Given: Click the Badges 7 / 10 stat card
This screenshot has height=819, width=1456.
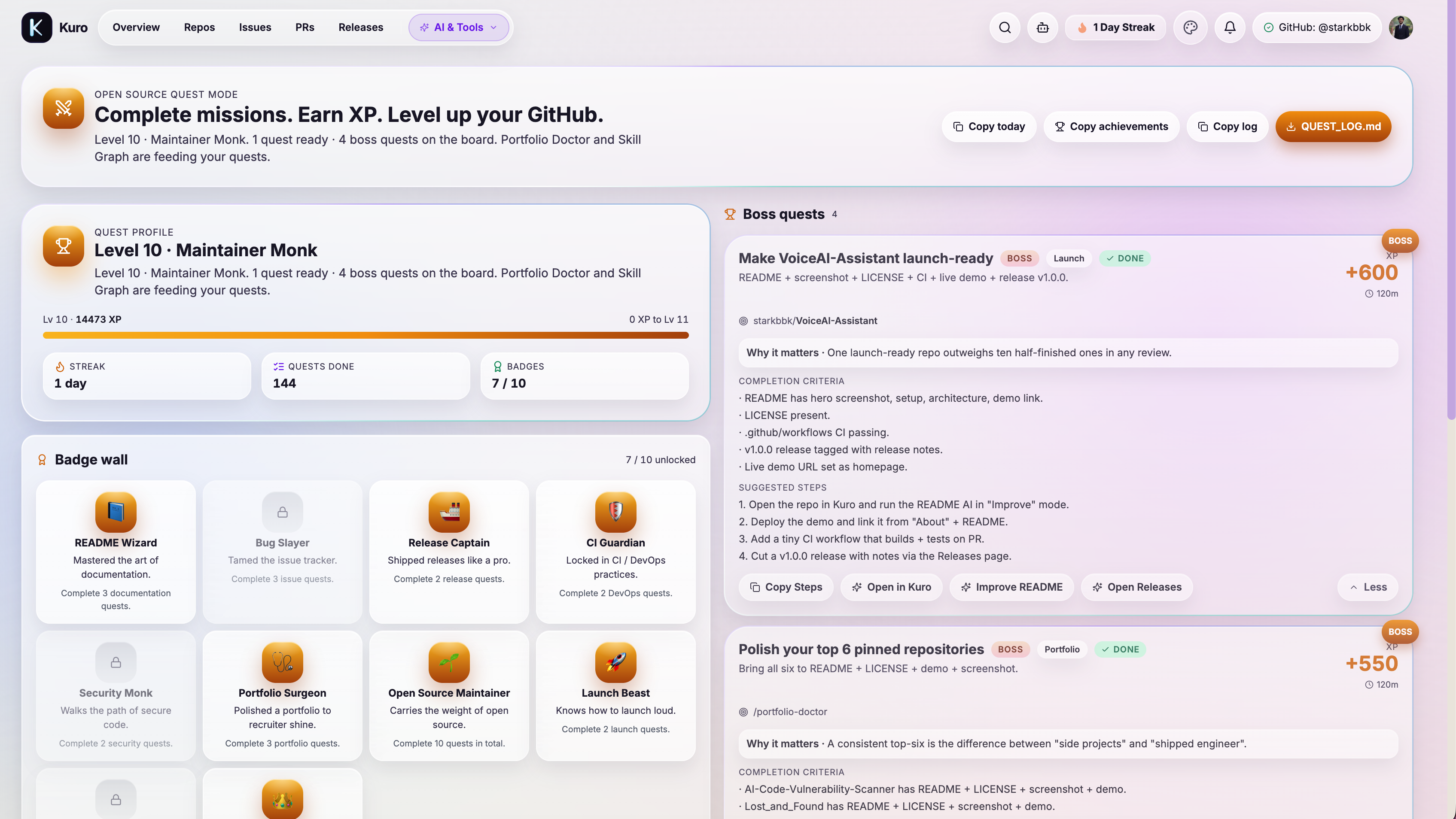Looking at the screenshot, I should point(585,376).
